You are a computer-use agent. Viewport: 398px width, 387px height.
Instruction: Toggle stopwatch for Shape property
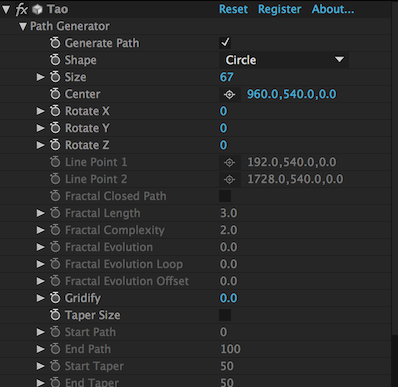[x=55, y=60]
